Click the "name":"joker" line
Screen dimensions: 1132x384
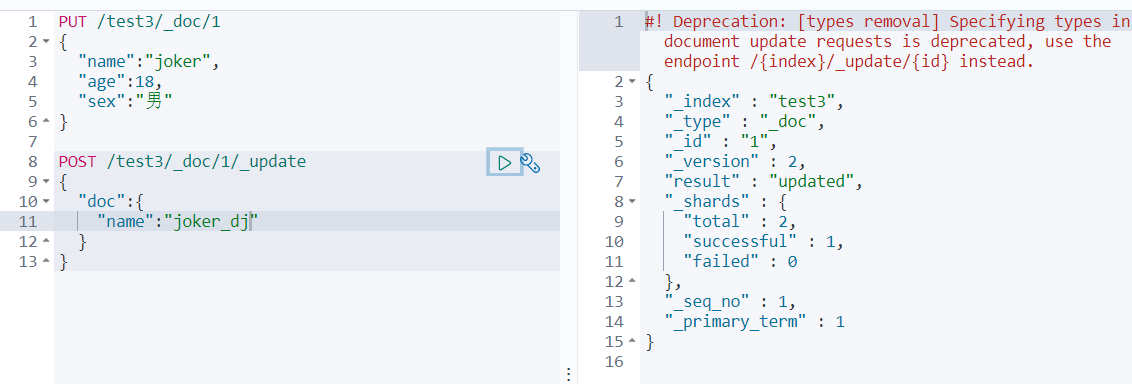(148, 62)
